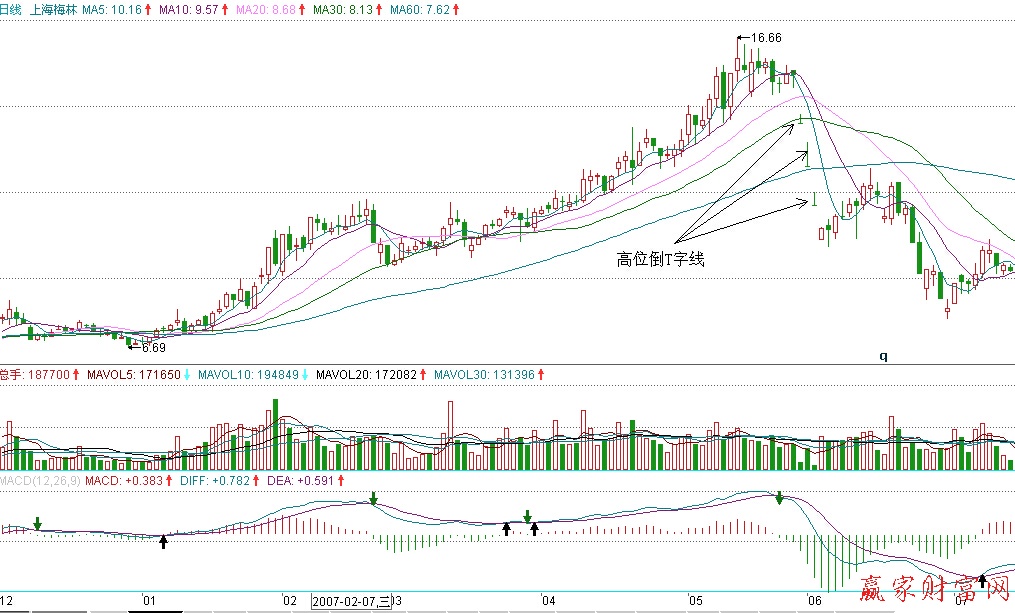Click the small q marker on chart

(x=883, y=355)
